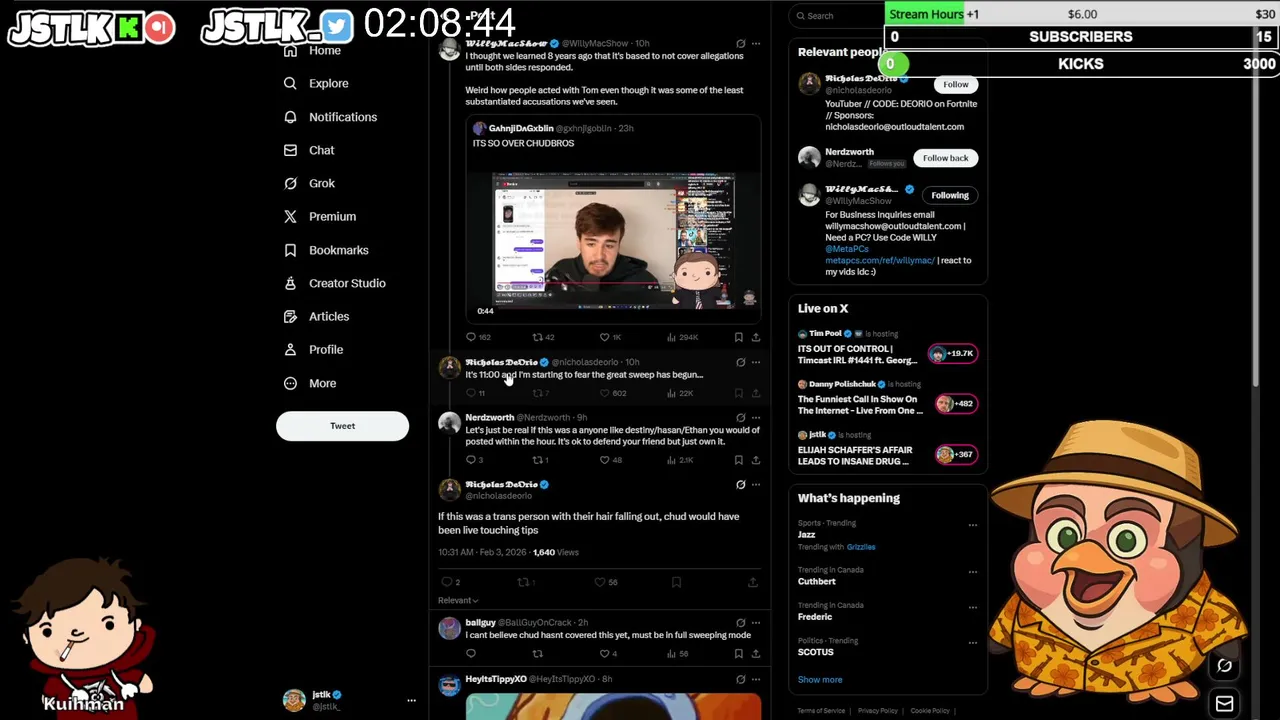
Task: Open more options for the Jazz trend
Action: (x=972, y=524)
